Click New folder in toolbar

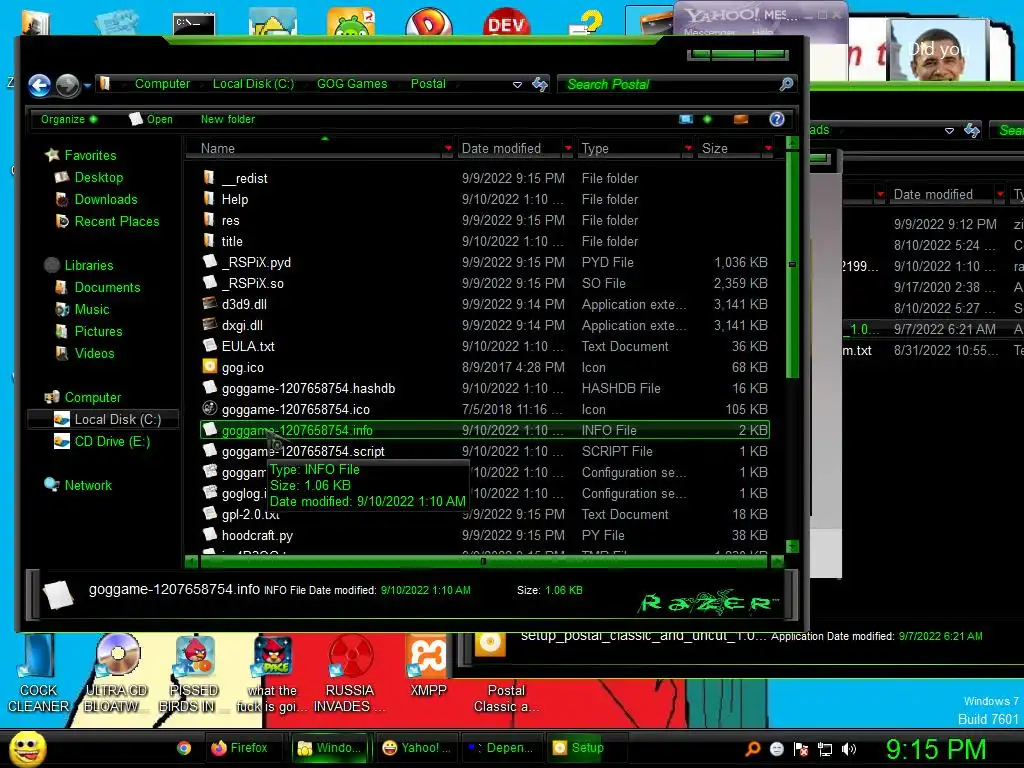pos(228,119)
